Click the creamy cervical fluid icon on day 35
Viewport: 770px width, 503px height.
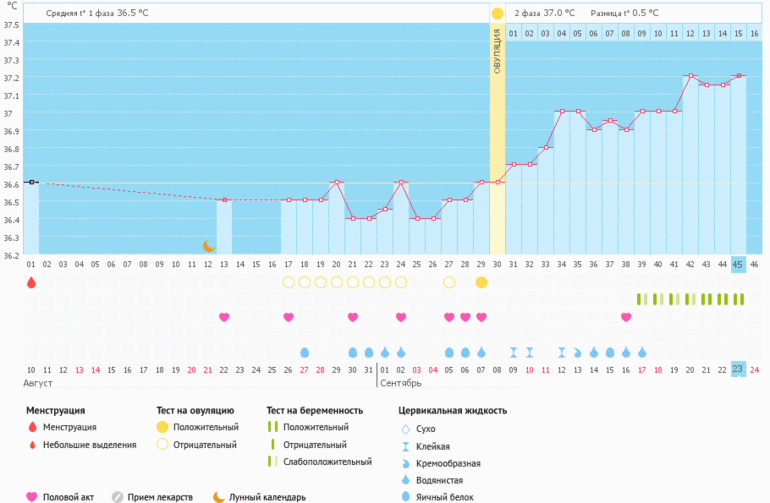coord(578,352)
